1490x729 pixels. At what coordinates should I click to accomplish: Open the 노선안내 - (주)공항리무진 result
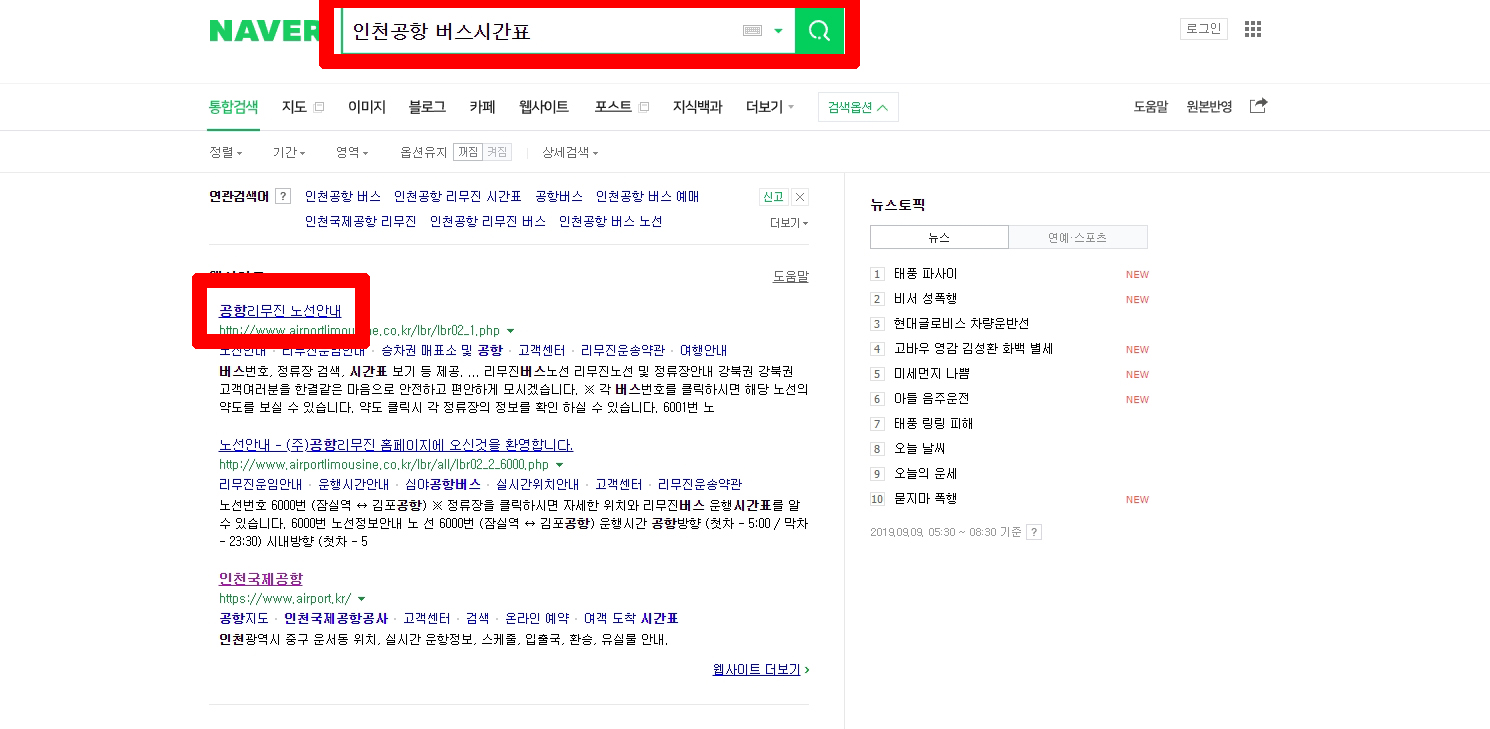396,445
